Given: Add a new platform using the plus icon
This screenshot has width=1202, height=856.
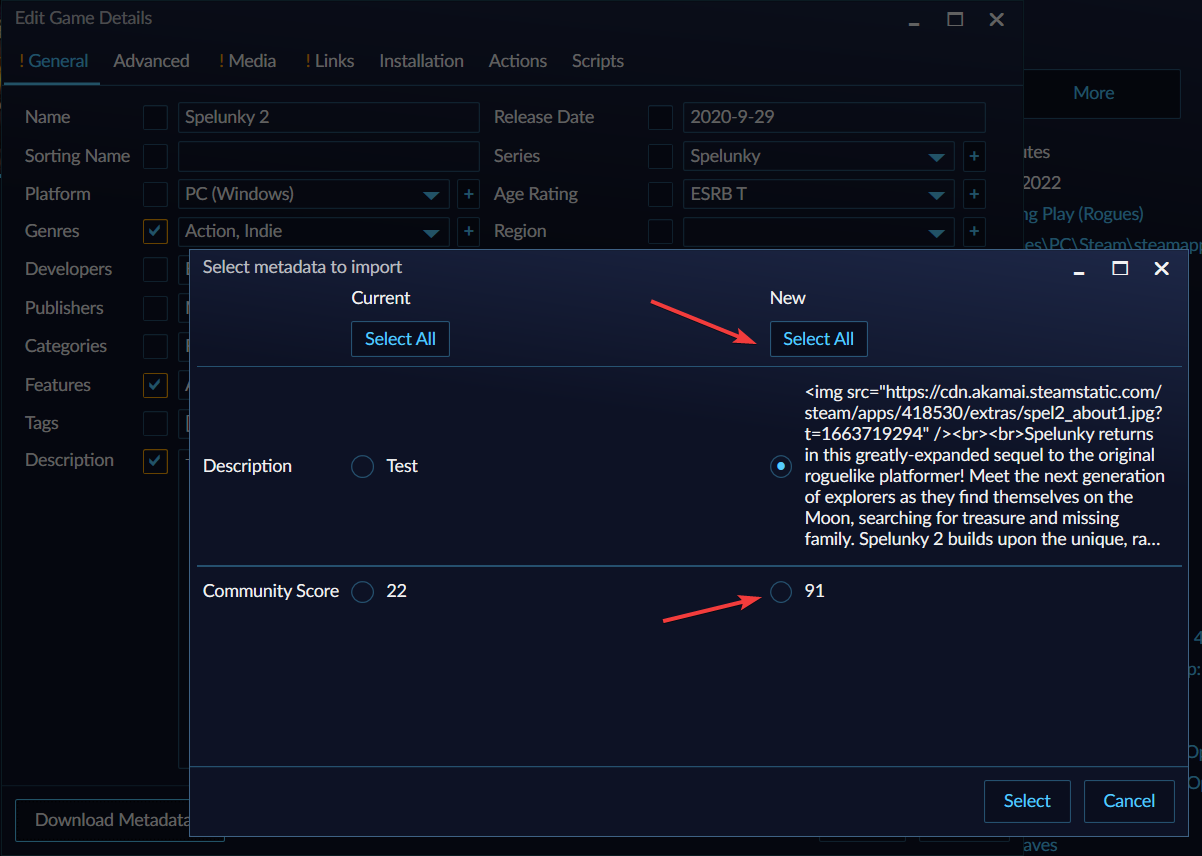Looking at the screenshot, I should [468, 194].
